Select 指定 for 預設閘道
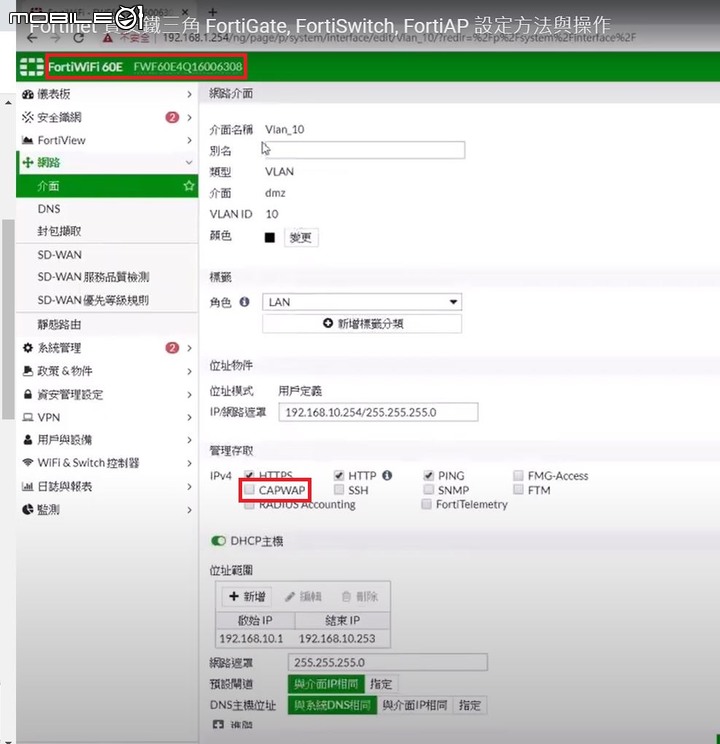This screenshot has width=720, height=744. [x=381, y=684]
